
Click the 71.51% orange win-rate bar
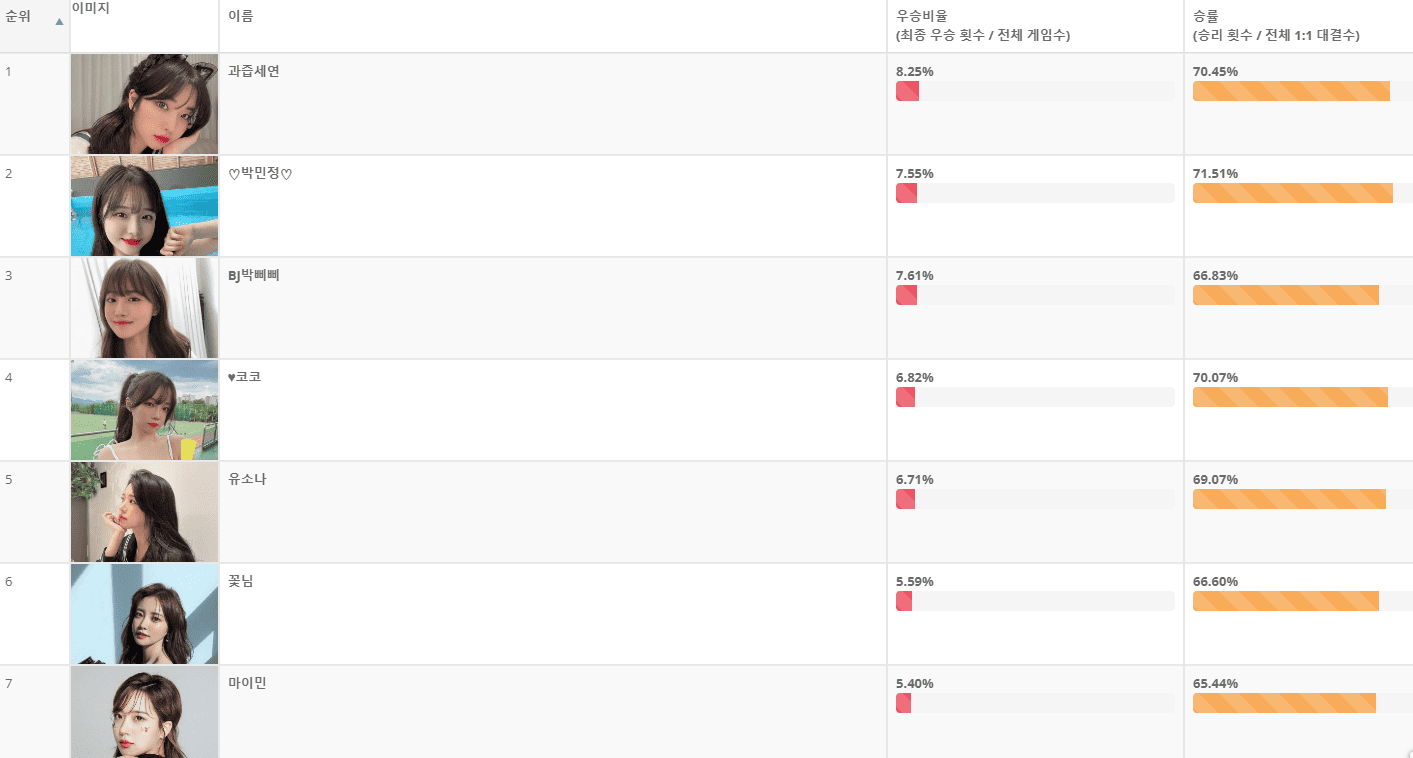(1292, 193)
